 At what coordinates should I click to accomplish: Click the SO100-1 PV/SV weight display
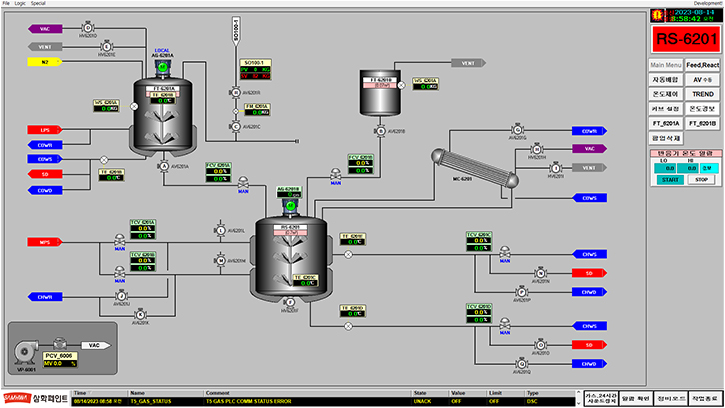point(255,73)
